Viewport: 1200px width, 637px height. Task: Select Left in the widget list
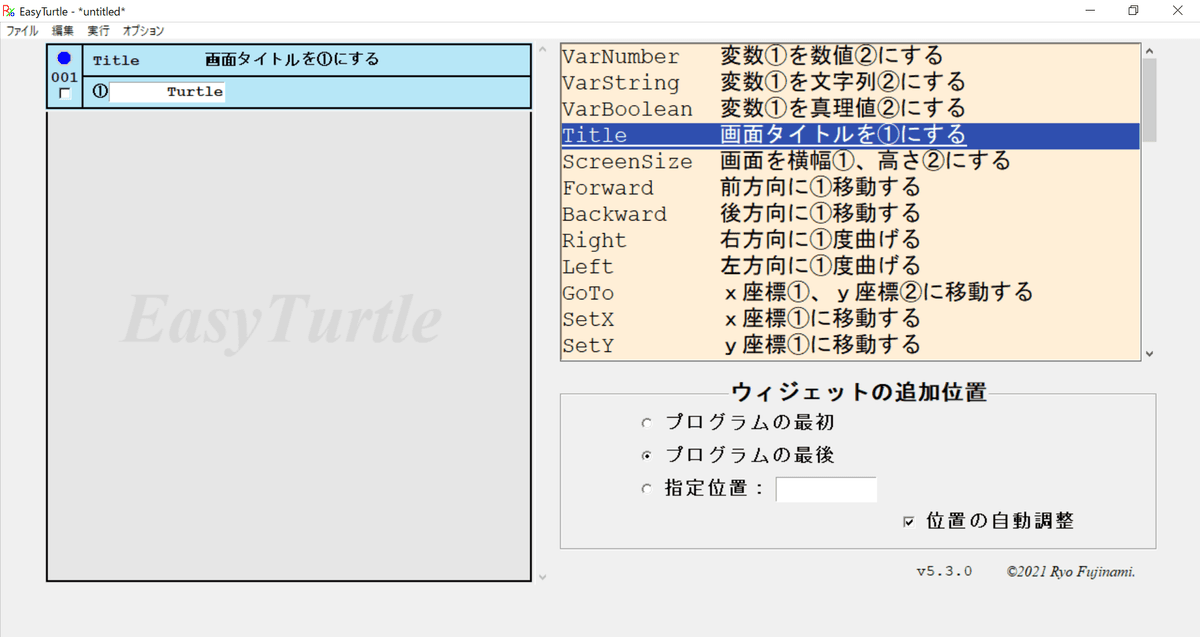pyautogui.click(x=850, y=267)
